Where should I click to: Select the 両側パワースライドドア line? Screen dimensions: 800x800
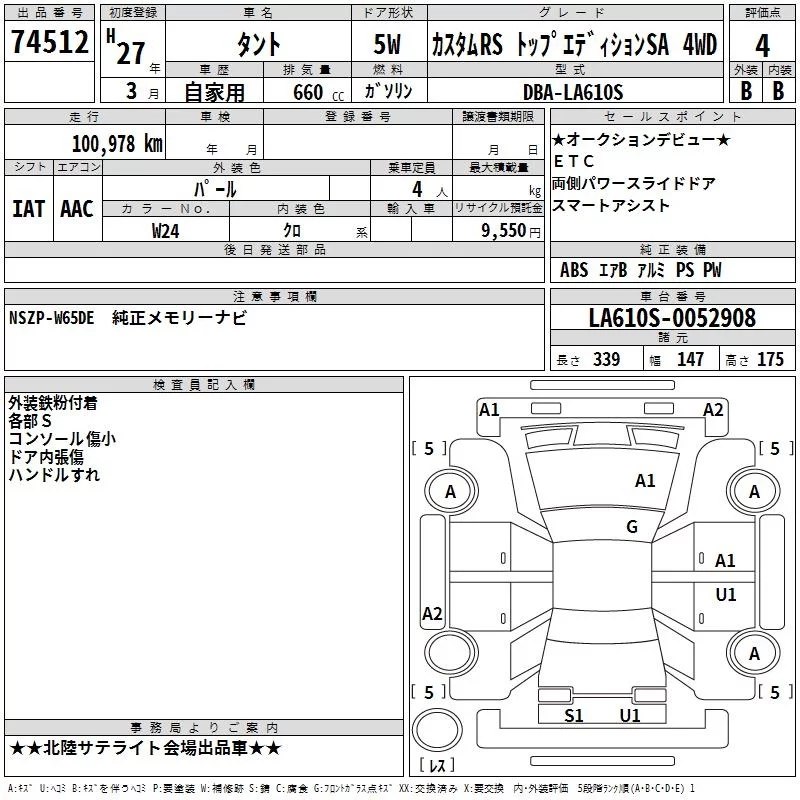pyautogui.click(x=634, y=183)
